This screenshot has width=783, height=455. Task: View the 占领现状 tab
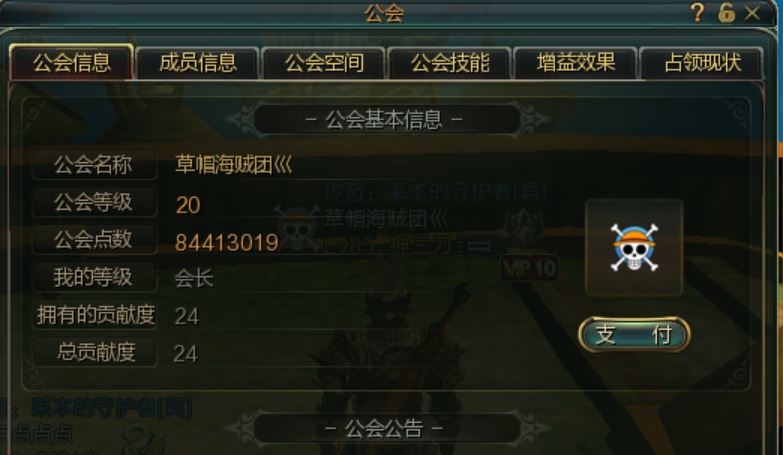(x=702, y=63)
